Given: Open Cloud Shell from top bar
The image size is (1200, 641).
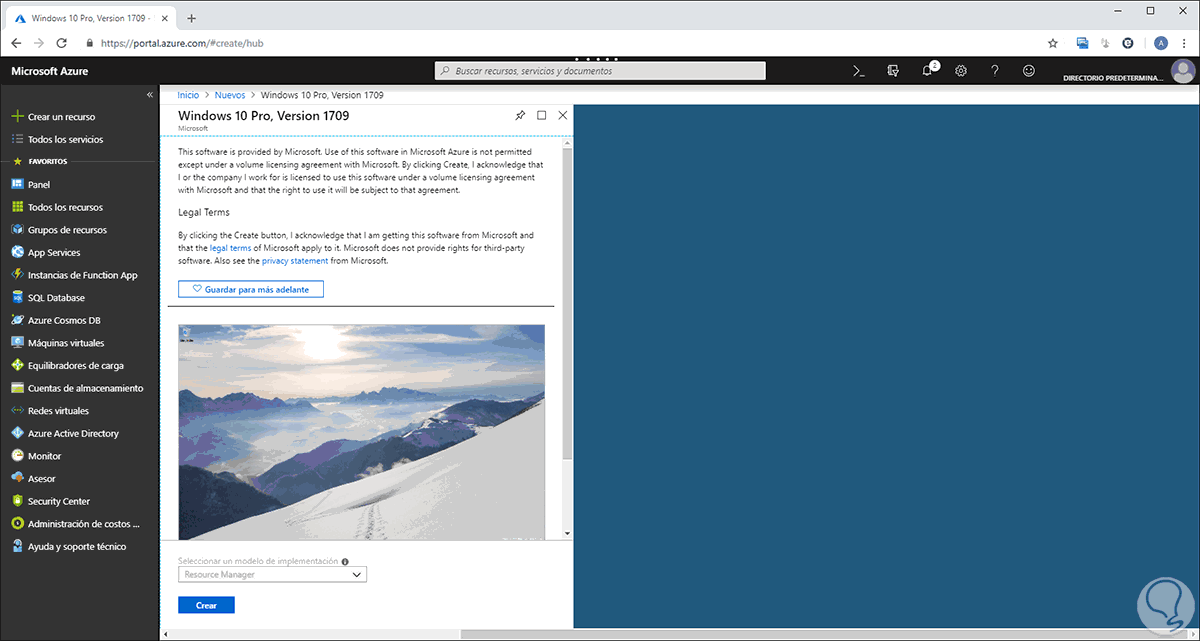Looking at the screenshot, I should (x=858, y=71).
